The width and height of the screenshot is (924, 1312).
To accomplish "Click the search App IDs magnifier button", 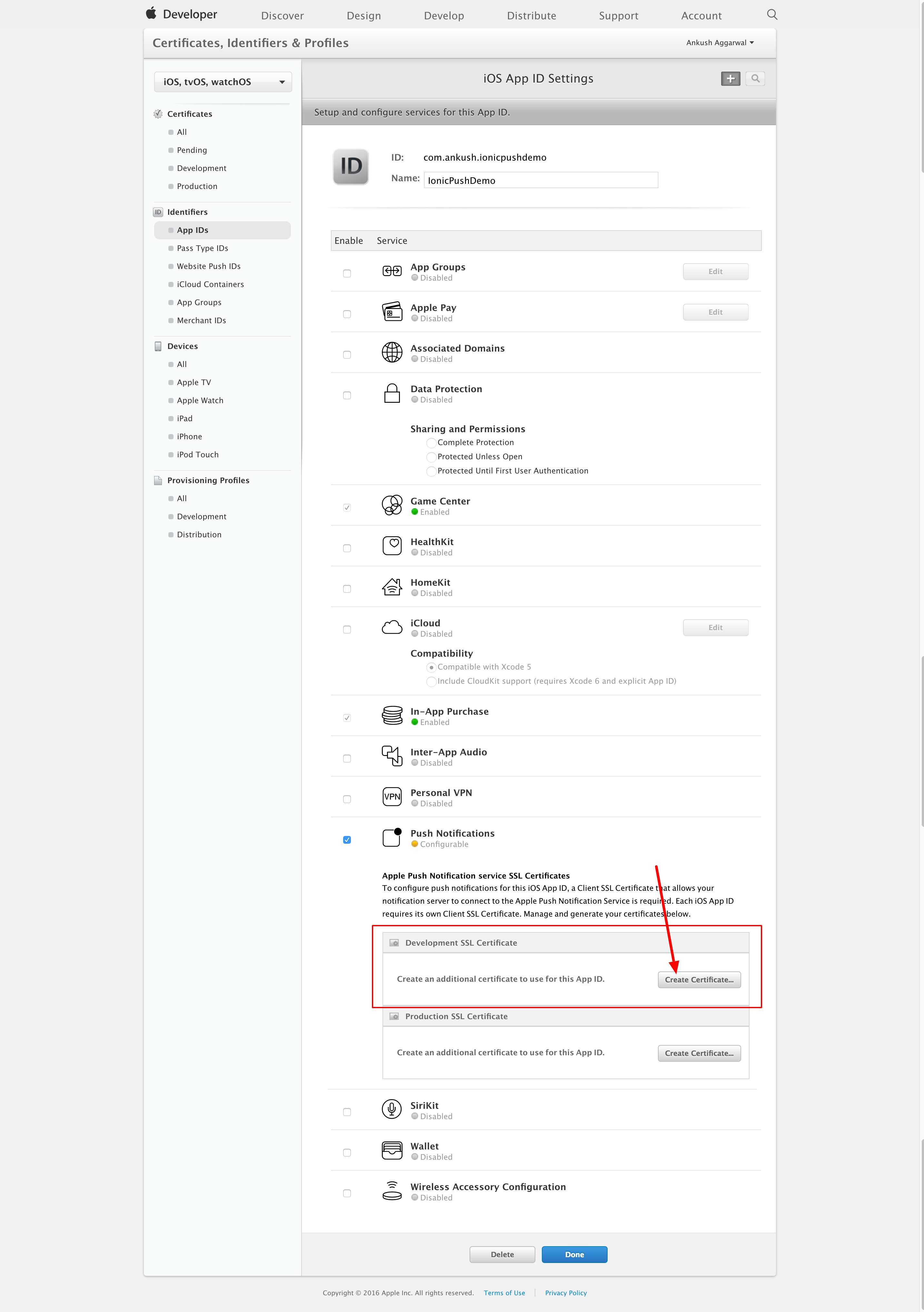I will coord(755,79).
